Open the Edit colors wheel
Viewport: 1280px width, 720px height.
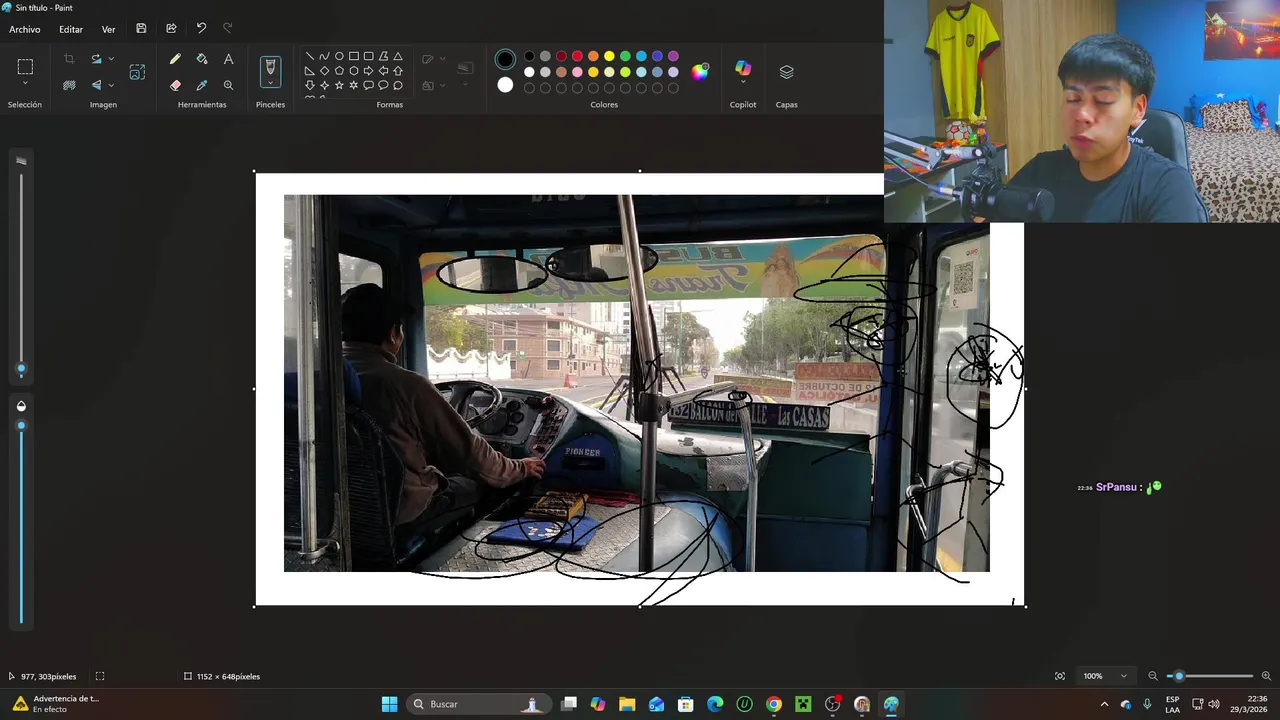click(700, 71)
